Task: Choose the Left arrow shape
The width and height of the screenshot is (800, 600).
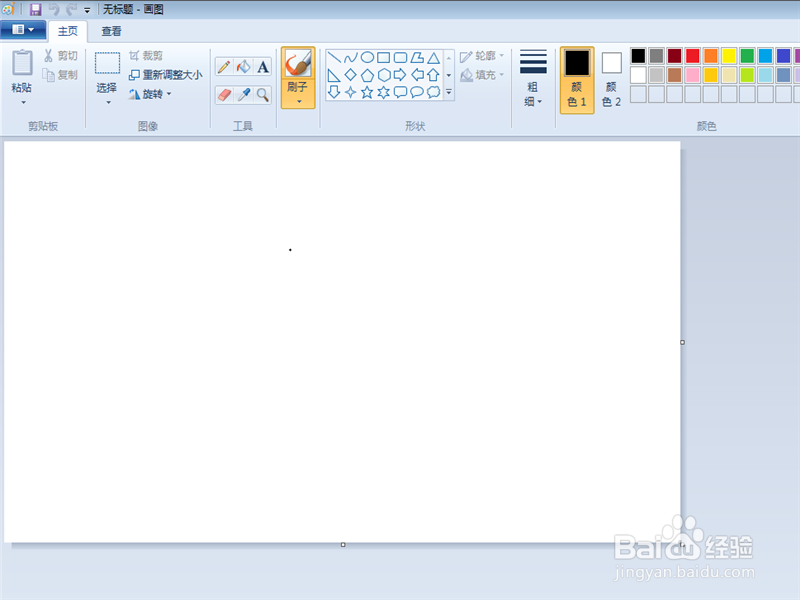Action: pos(417,75)
